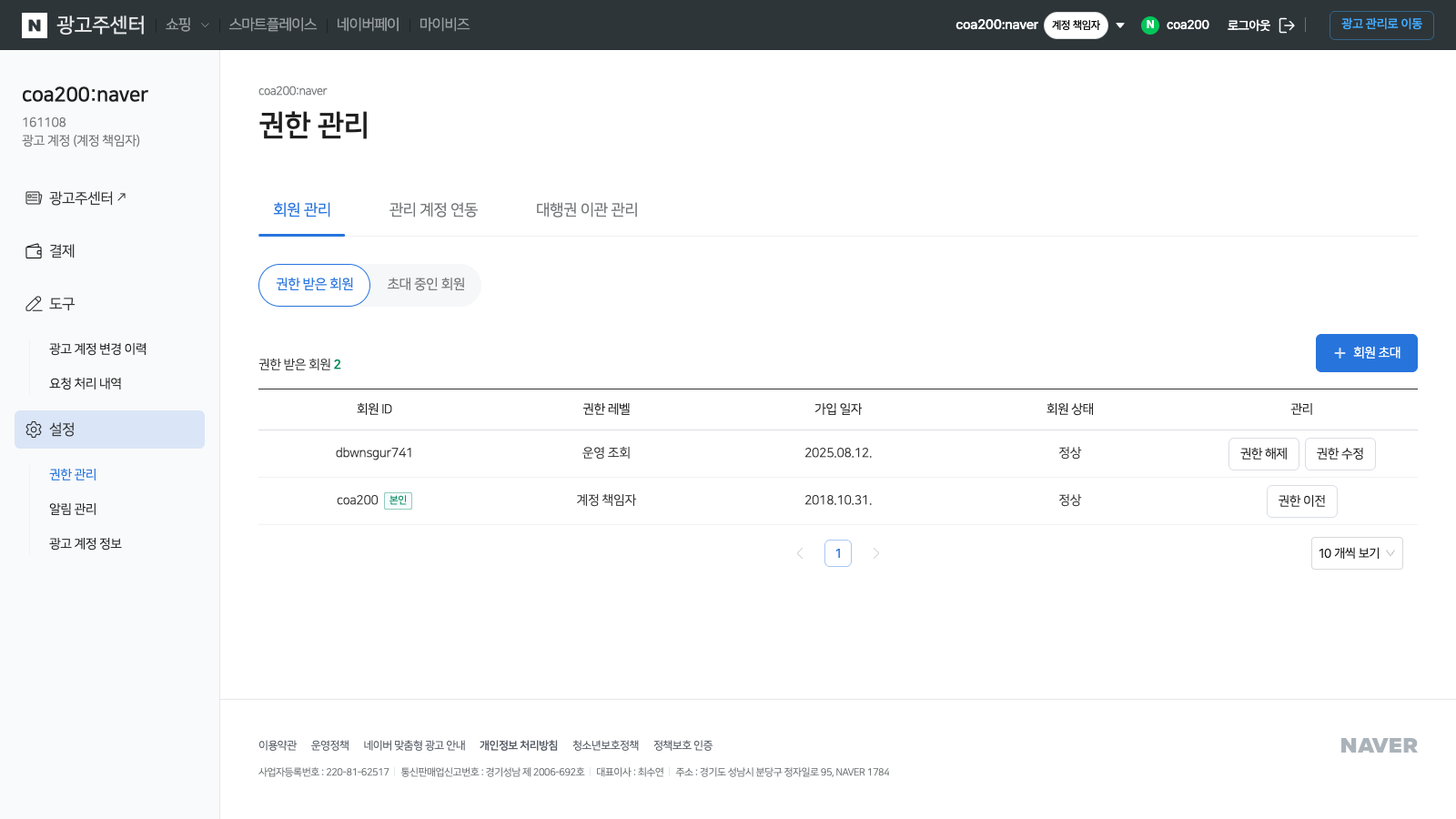1456x819 pixels.
Task: Open 운영정책 footer link
Action: [x=330, y=745]
